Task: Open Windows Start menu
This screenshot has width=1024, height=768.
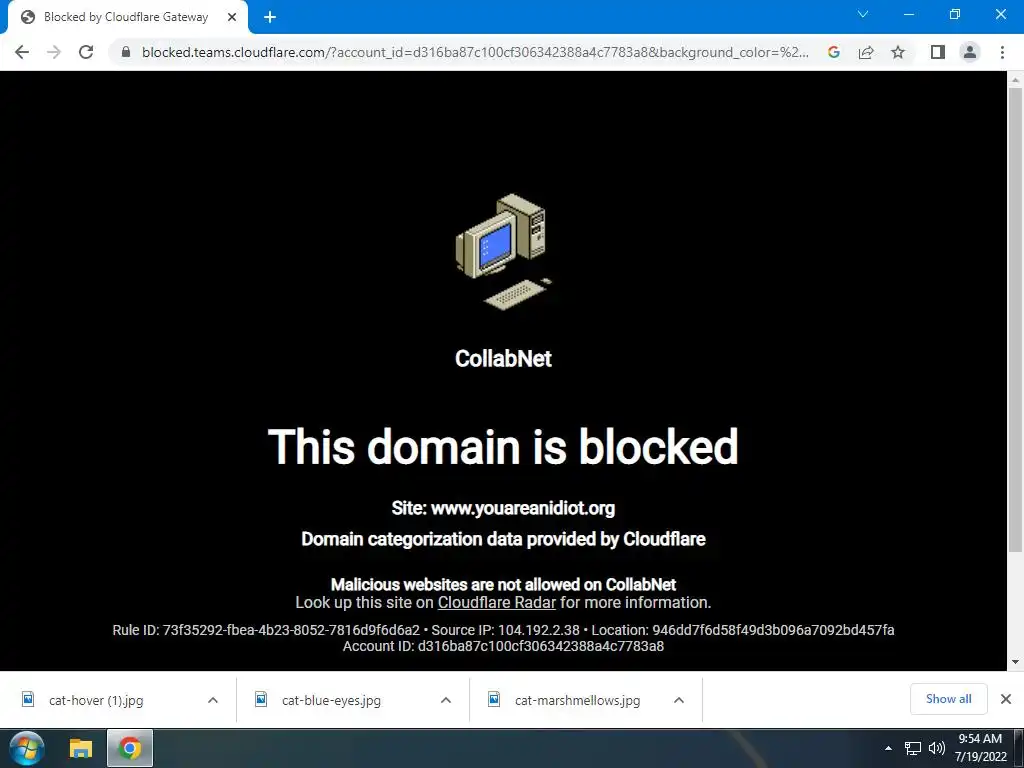Action: (x=27, y=748)
